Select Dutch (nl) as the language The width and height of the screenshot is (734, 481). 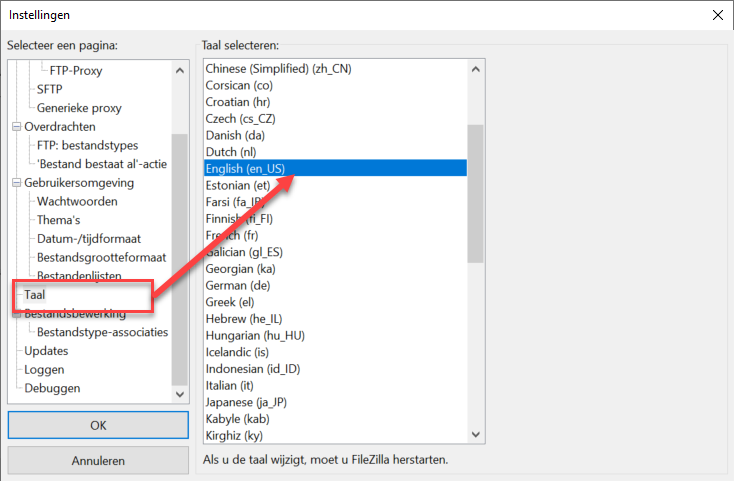coord(232,152)
